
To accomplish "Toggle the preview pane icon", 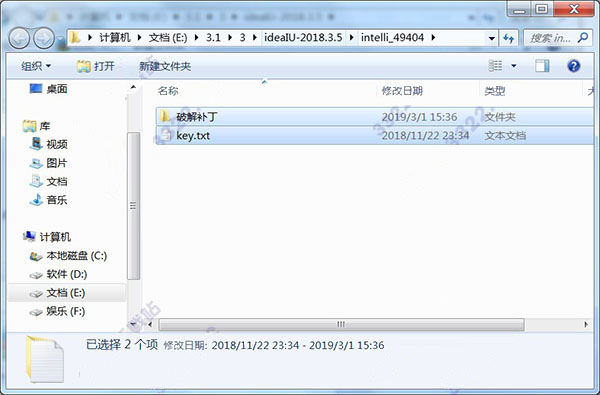I will pos(542,66).
